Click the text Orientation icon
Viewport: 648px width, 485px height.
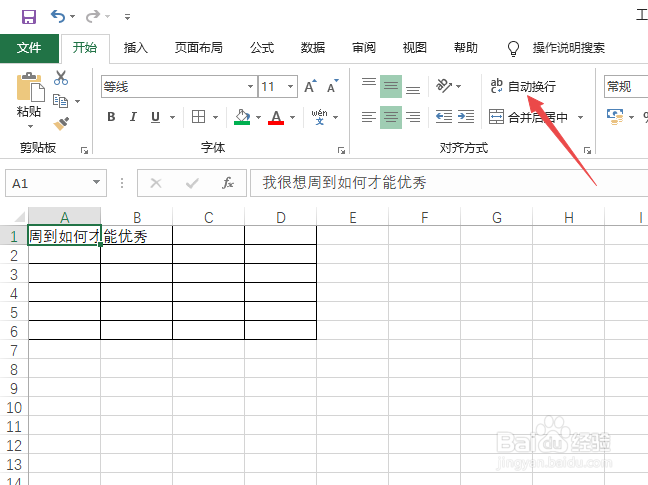444,86
